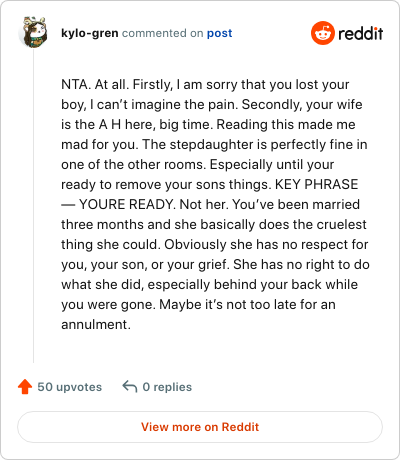Open kylo-gren's avatar image
The height and width of the screenshot is (460, 400).
click(x=33, y=33)
